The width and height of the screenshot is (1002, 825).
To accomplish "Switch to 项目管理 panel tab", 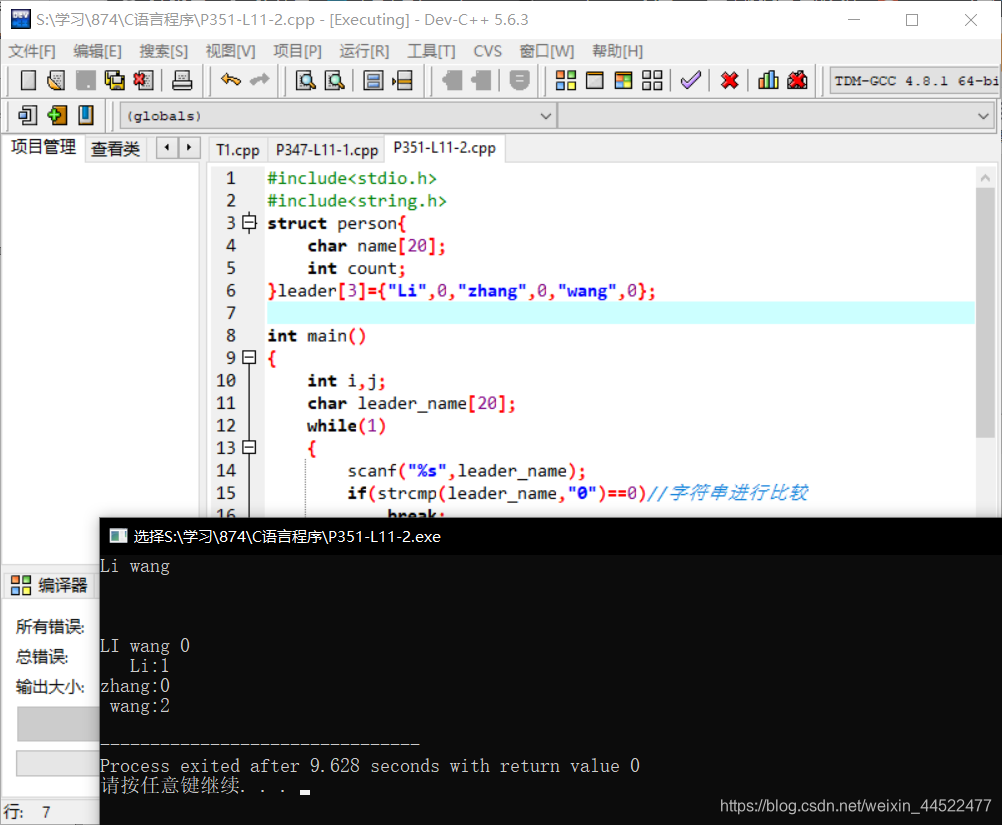I will 43,147.
